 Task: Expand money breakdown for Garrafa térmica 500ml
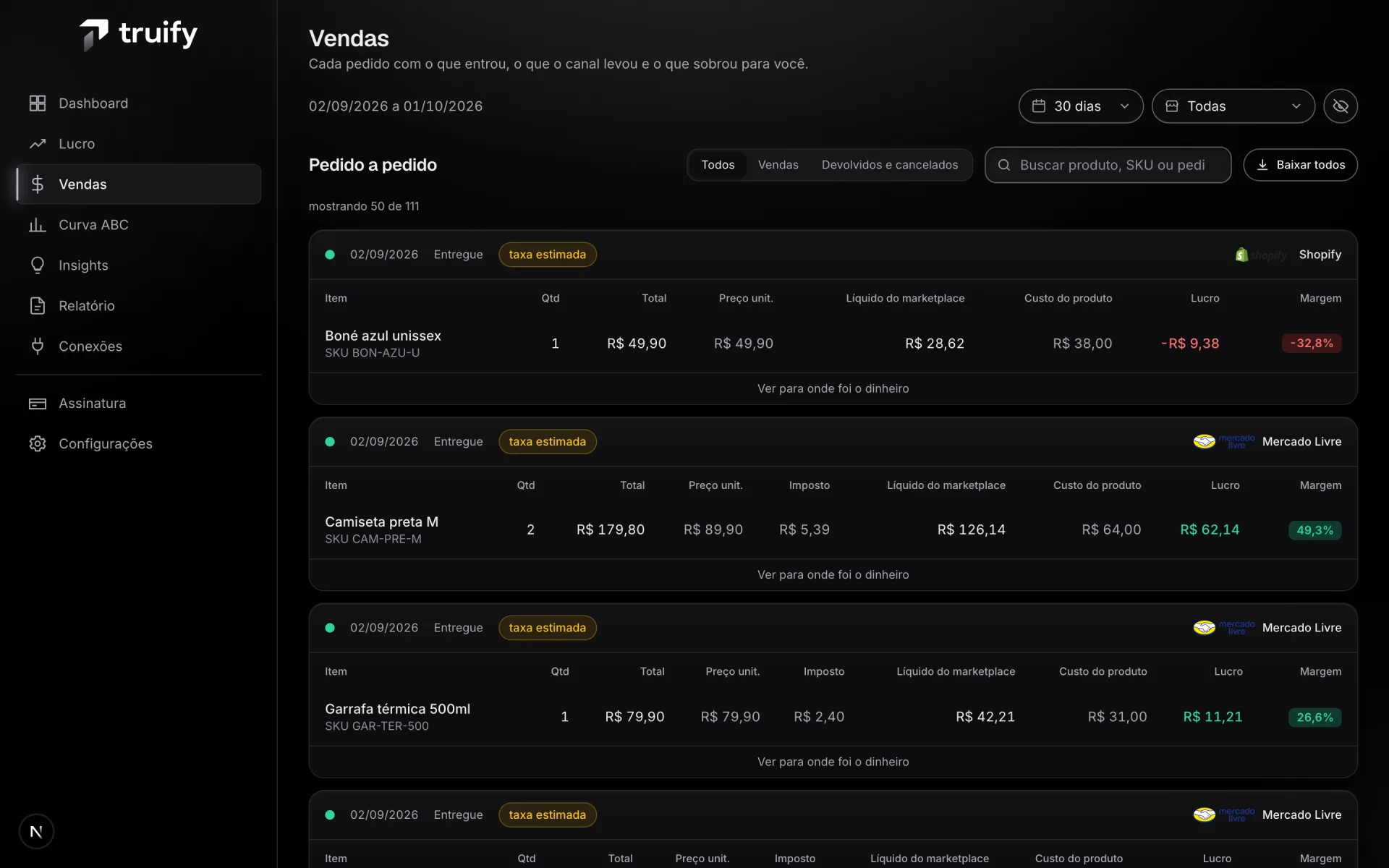[833, 762]
